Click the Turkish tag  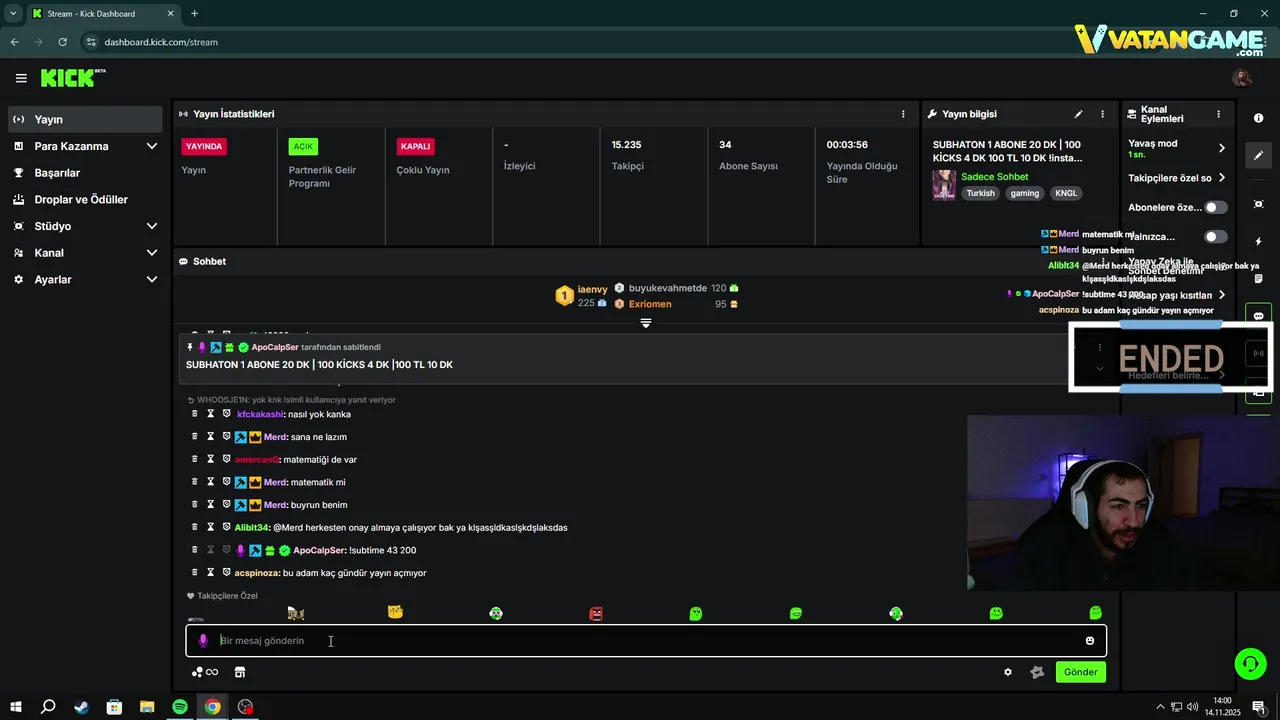tap(980, 193)
